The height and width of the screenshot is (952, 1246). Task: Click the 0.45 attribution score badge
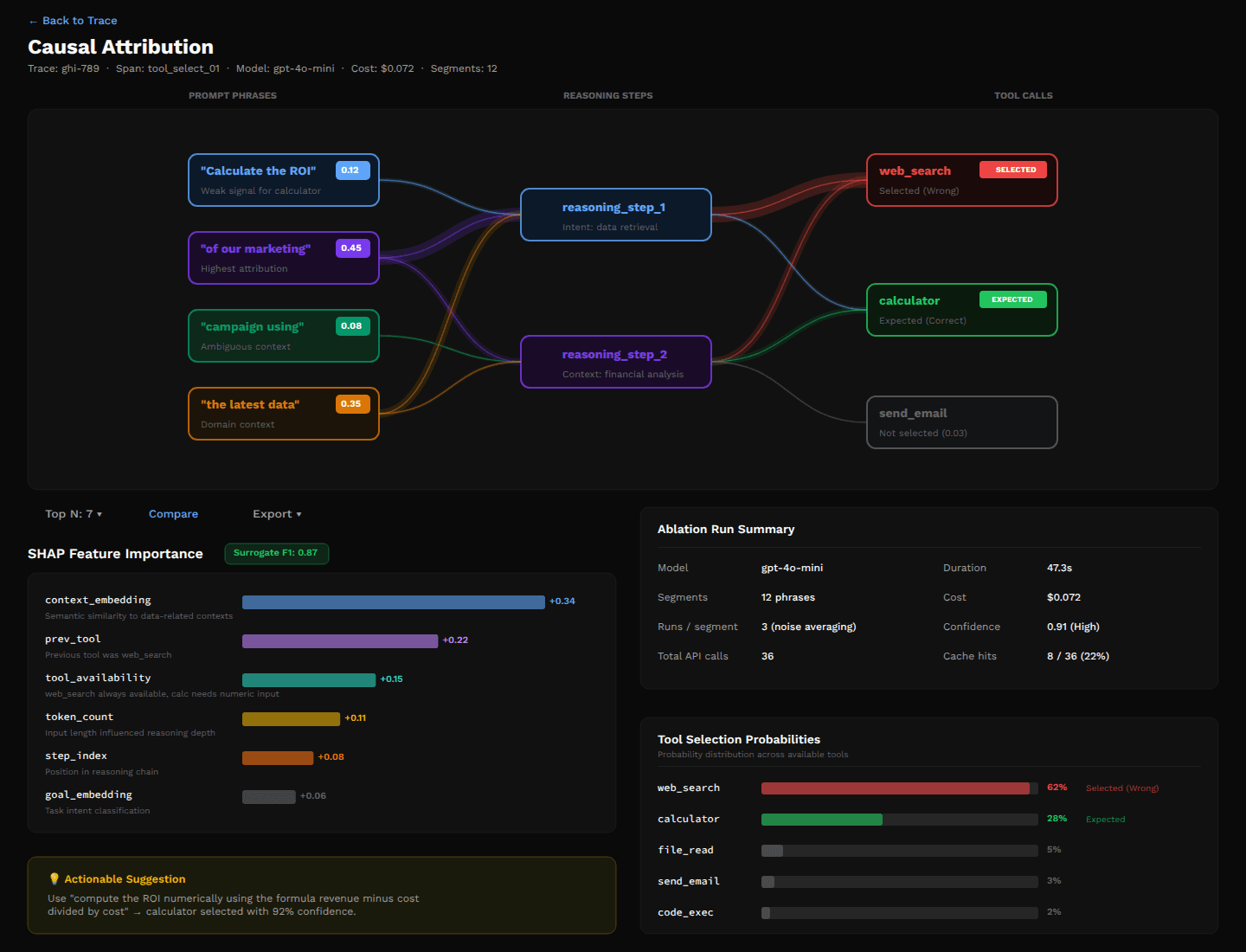352,248
